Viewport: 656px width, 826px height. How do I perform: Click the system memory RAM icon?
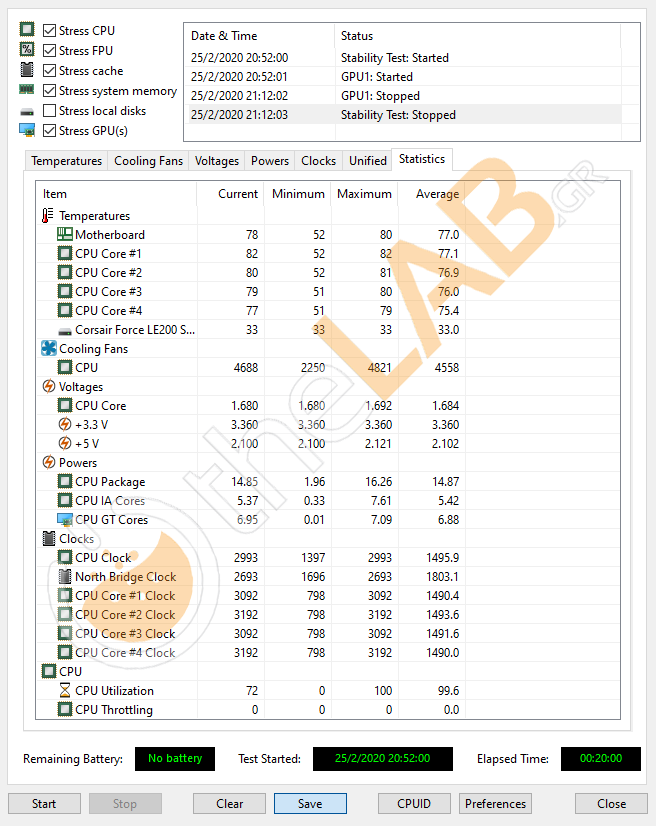point(27,90)
